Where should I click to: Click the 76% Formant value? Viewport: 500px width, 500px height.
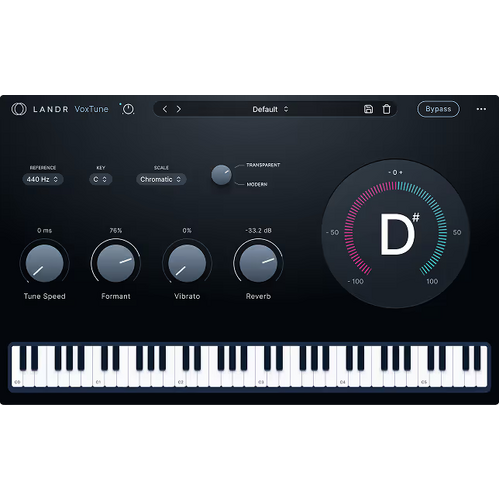116,230
